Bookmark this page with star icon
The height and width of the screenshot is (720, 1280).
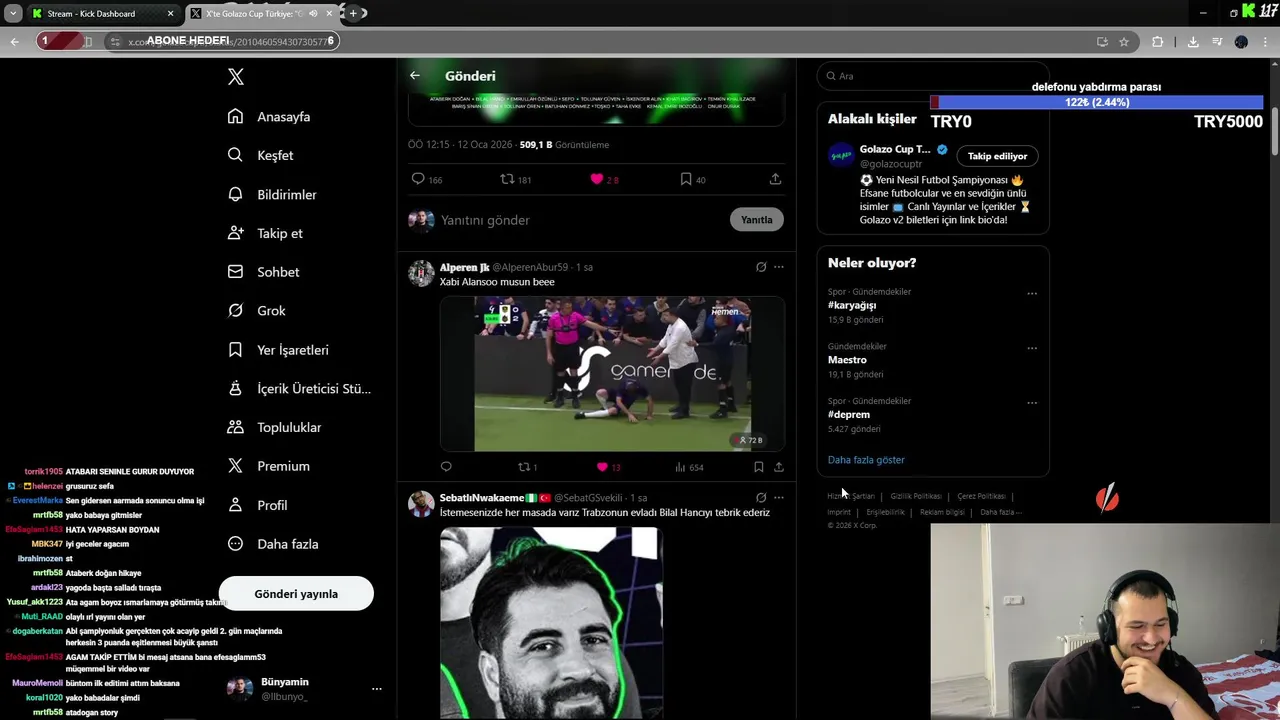pyautogui.click(x=1124, y=42)
